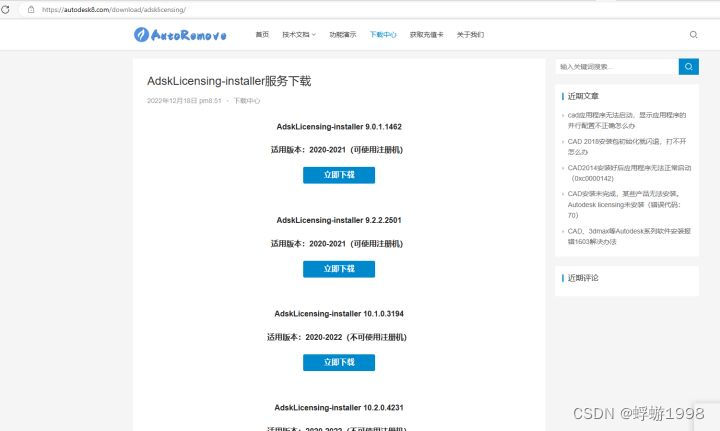720x431 pixels.
Task: Click the text AdskLicensing-installer 9.0.1.1462
Action: click(339, 127)
